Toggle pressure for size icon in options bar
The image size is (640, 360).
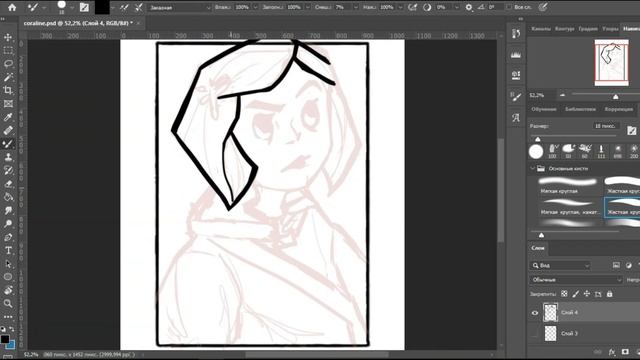[543, 7]
